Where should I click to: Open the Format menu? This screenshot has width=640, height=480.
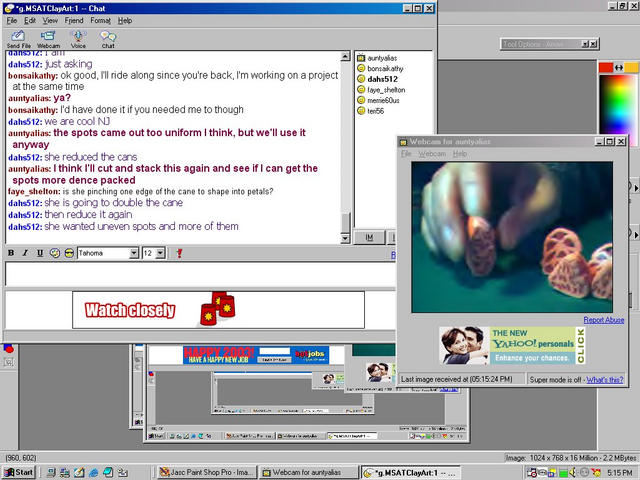coord(100,20)
